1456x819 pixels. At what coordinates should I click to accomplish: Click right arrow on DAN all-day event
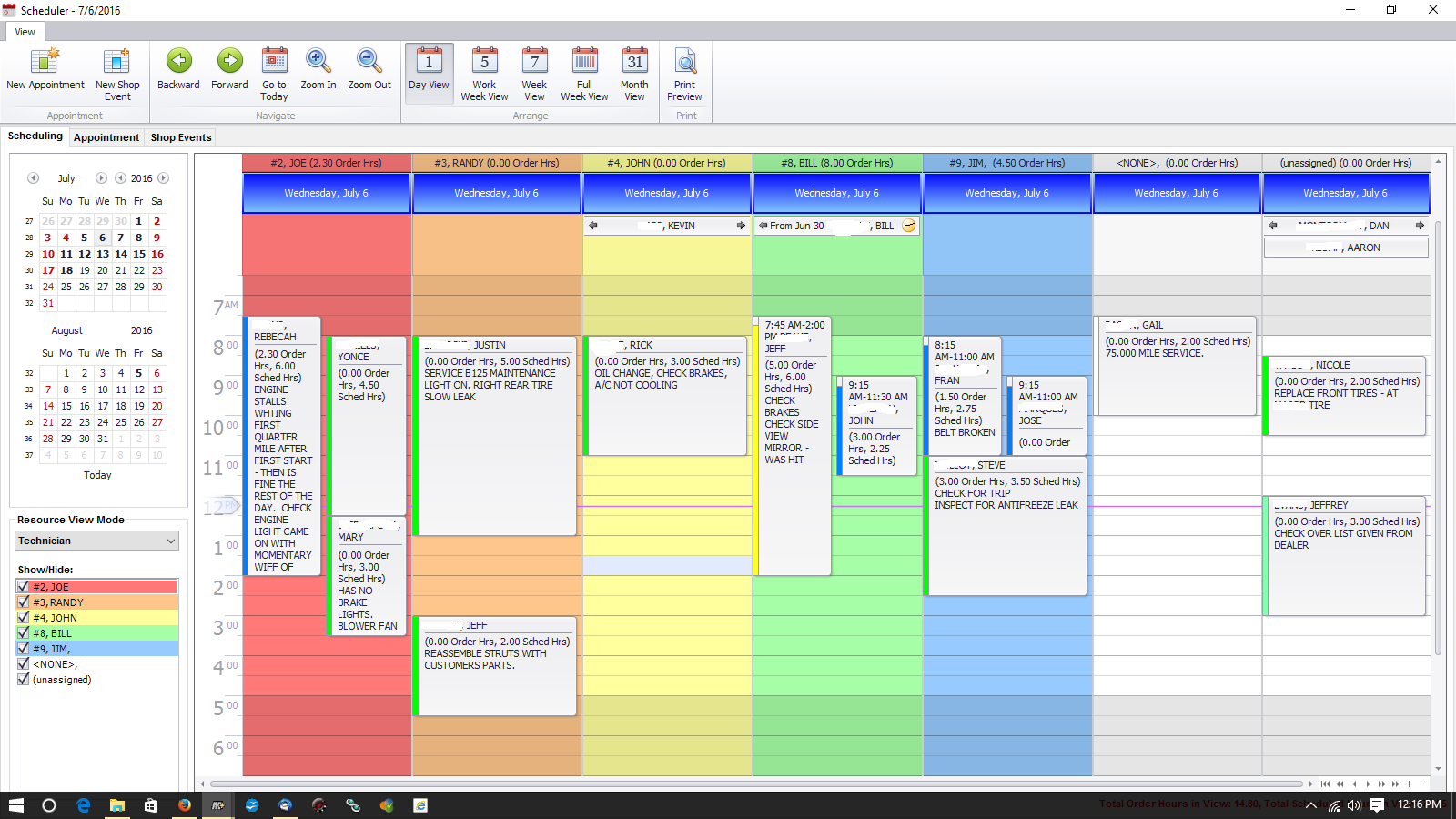point(1420,226)
